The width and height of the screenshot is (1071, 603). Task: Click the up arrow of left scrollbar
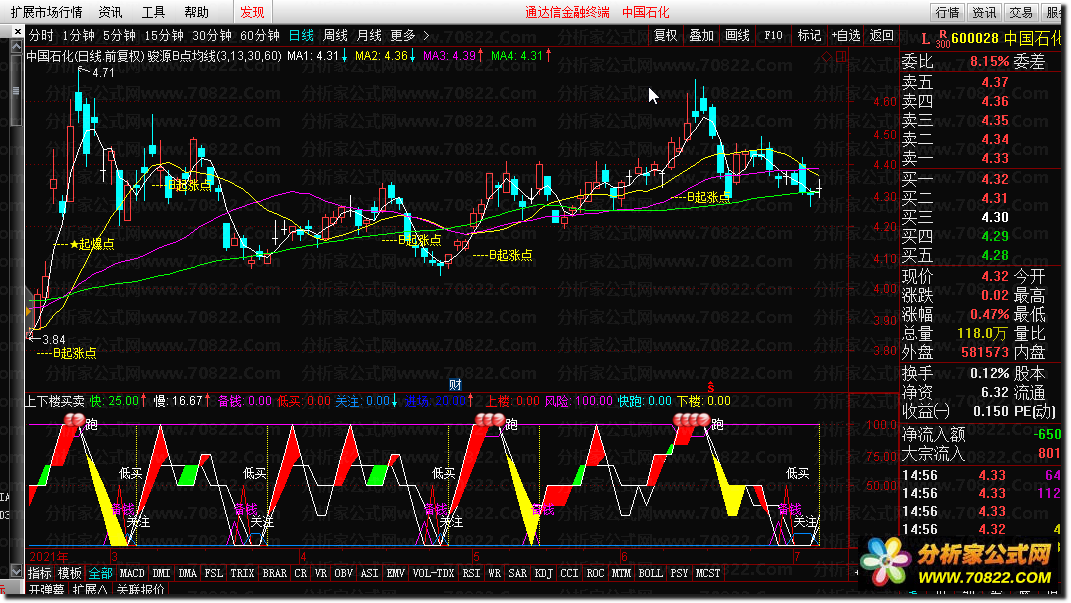(x=16, y=46)
